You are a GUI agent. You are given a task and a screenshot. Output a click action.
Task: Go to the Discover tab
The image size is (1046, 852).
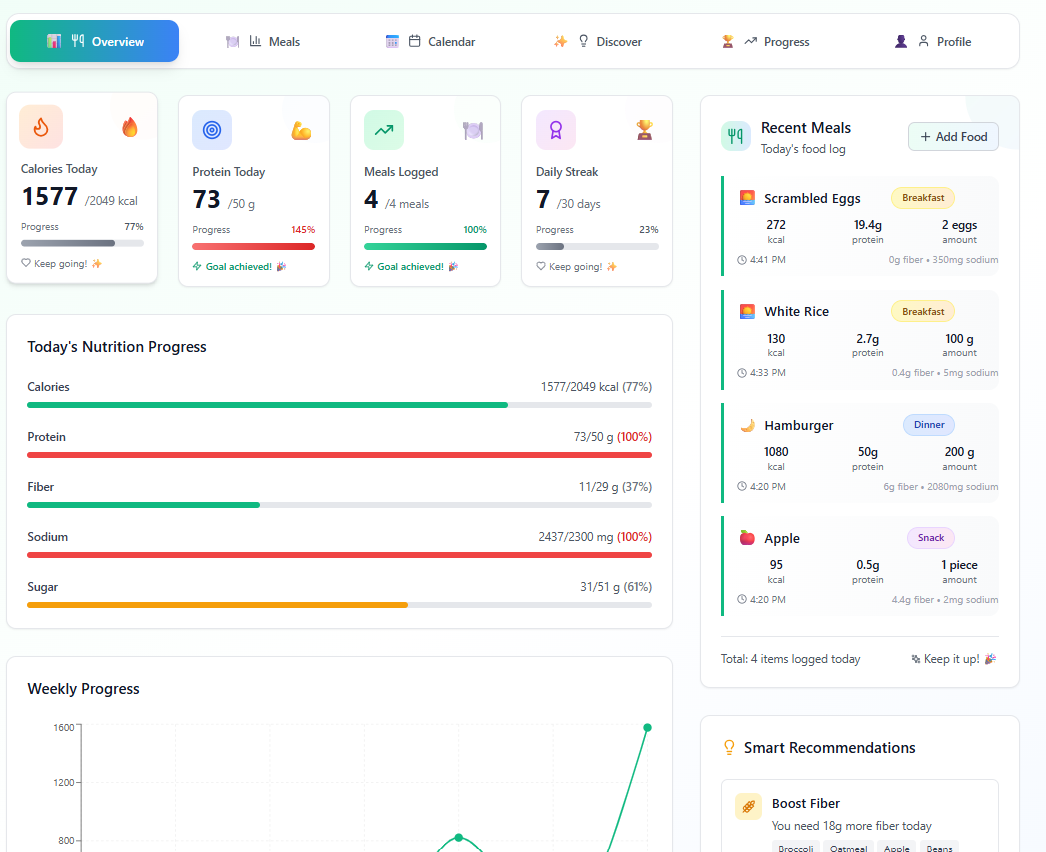598,41
